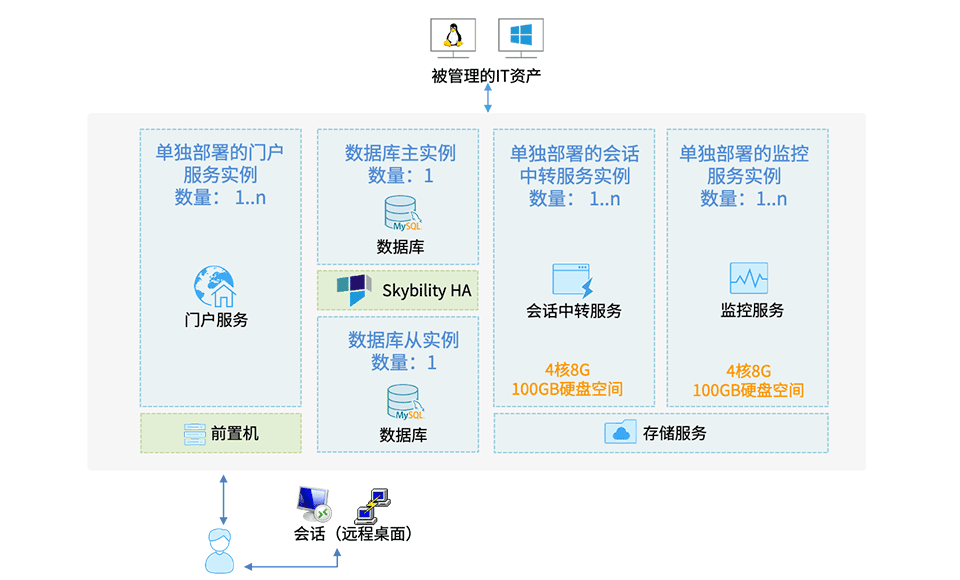Screen dimensions: 960x580
Task: Click the Windows logo monitor icon
Action: click(521, 38)
